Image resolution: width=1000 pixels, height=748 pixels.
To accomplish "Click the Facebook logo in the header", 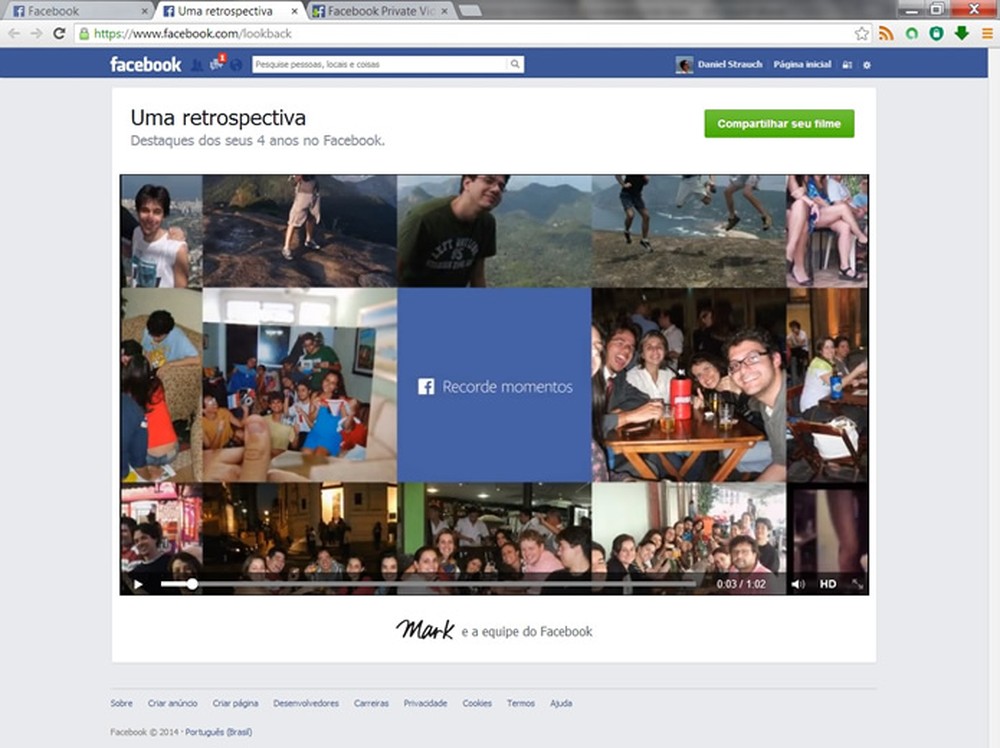I will (145, 64).
